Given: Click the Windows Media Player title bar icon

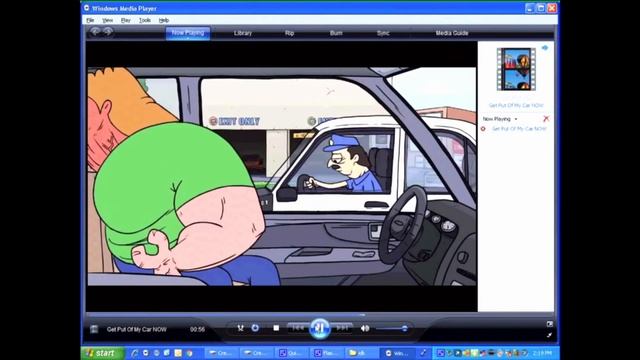Looking at the screenshot, I should tap(87, 8).
